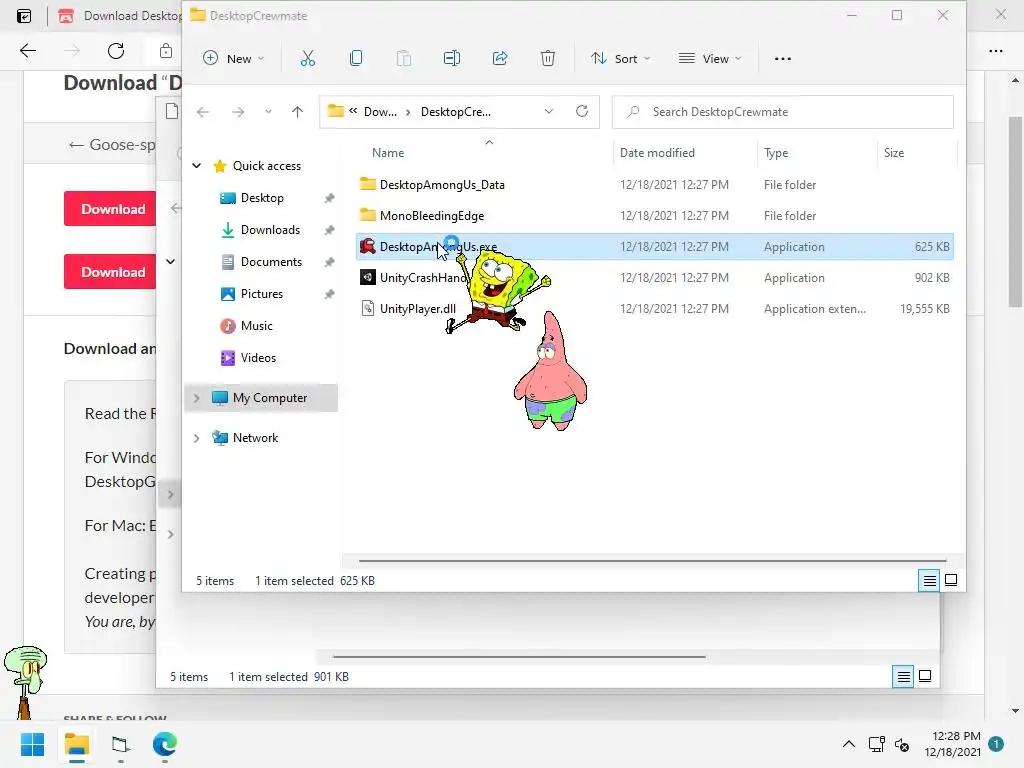Sort files by Date modified column
1024x768 pixels.
(x=657, y=153)
